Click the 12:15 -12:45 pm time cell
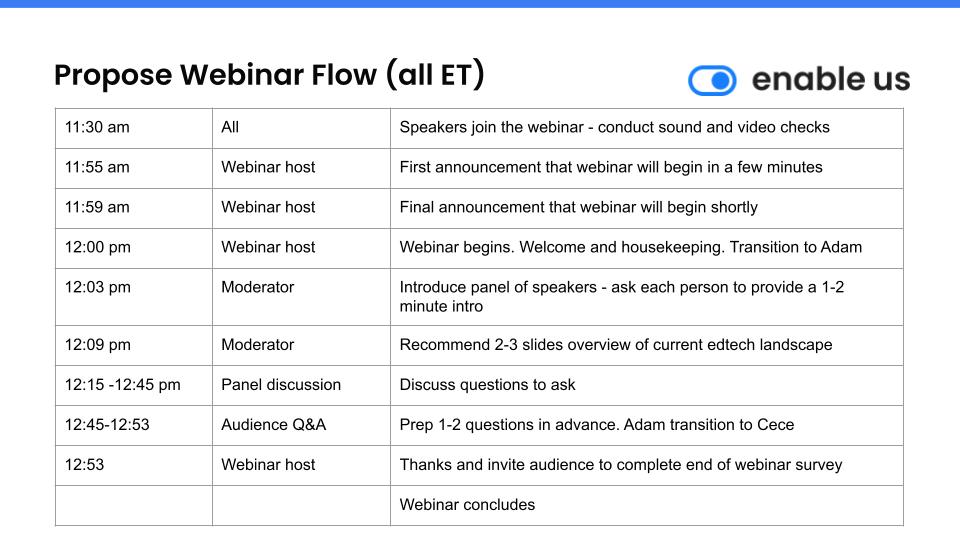 coord(133,385)
